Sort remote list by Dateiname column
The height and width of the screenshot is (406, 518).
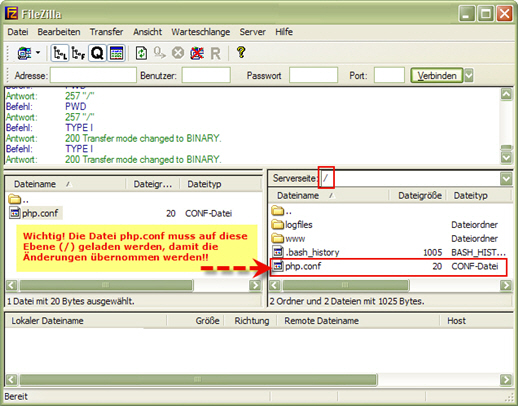328,195
